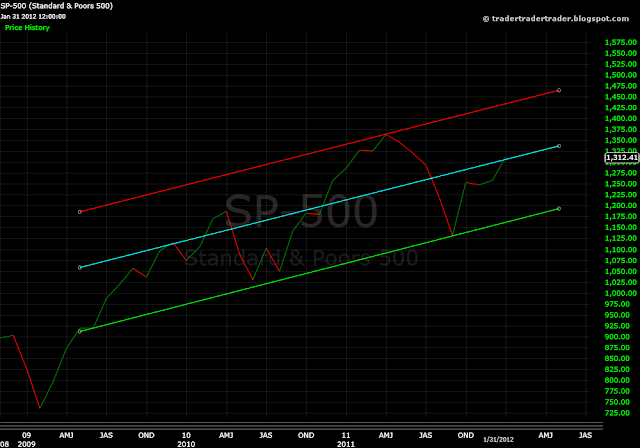Select the left endpoint handle of cyan midline
The height and width of the screenshot is (448, 640).
[80, 268]
